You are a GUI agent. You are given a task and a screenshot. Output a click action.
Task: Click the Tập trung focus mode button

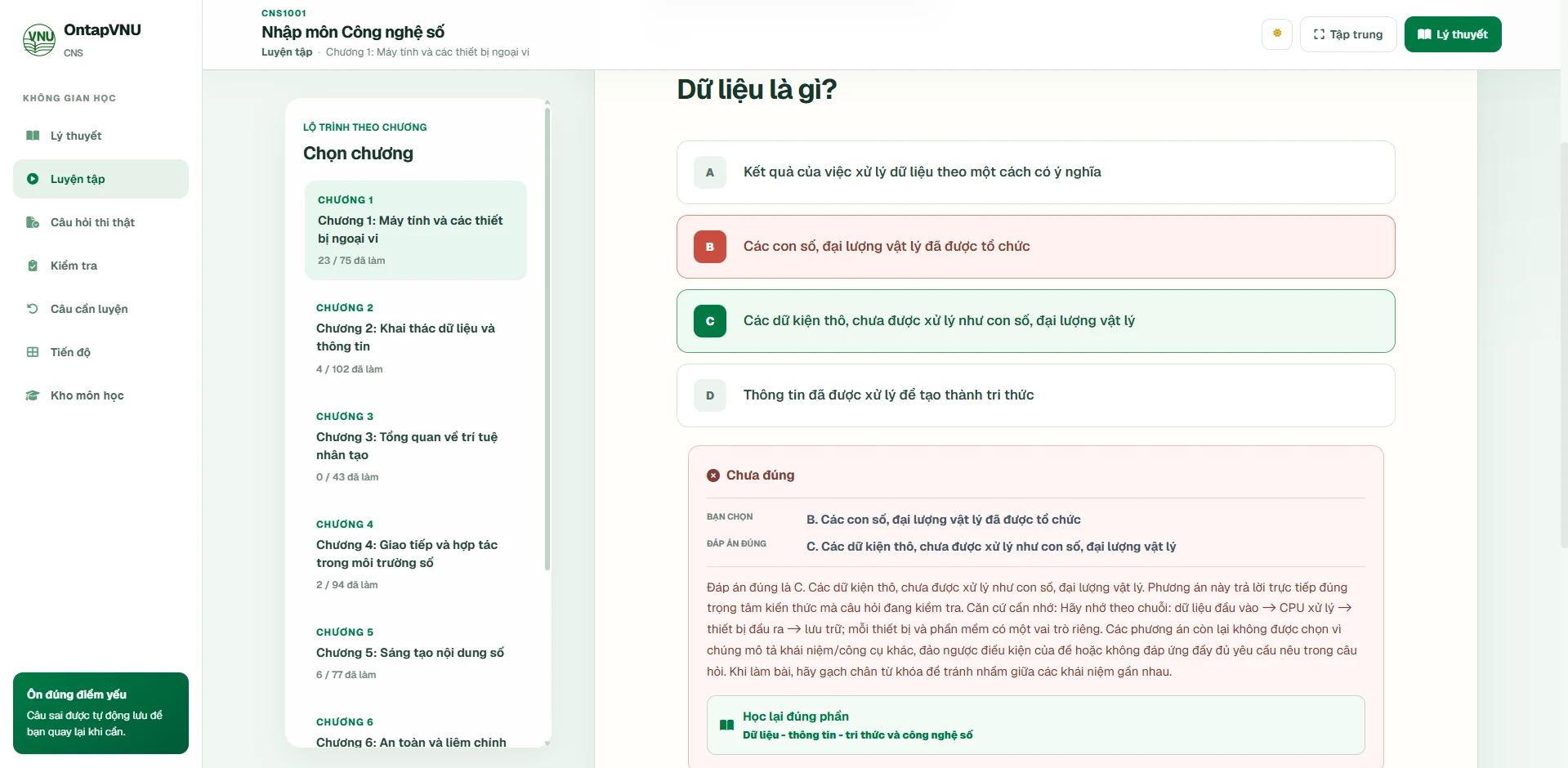1348,34
